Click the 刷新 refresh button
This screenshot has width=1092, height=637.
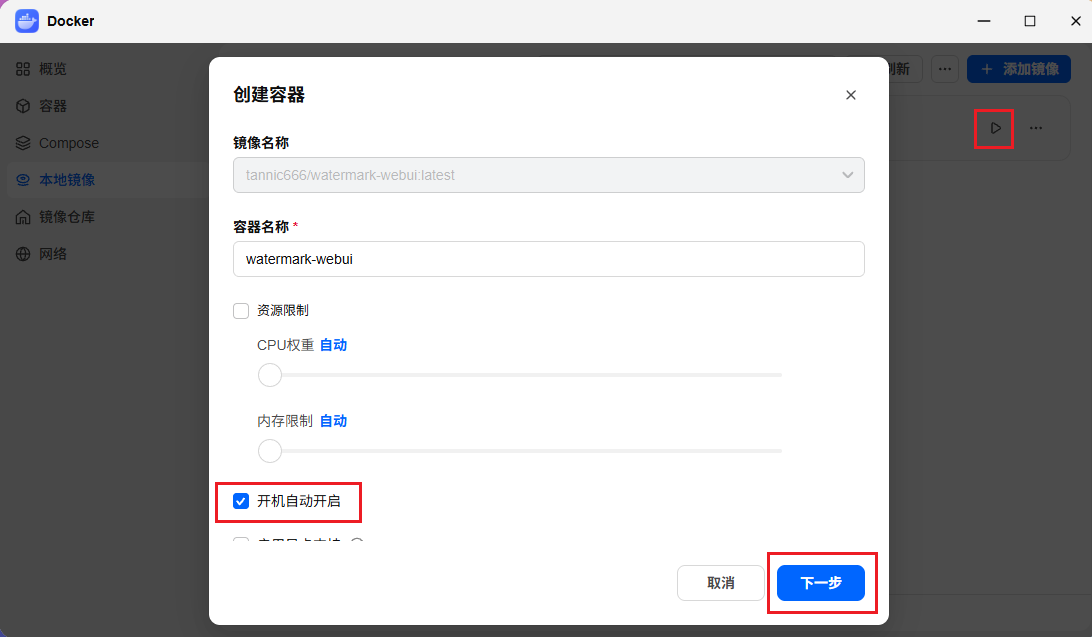(904, 69)
